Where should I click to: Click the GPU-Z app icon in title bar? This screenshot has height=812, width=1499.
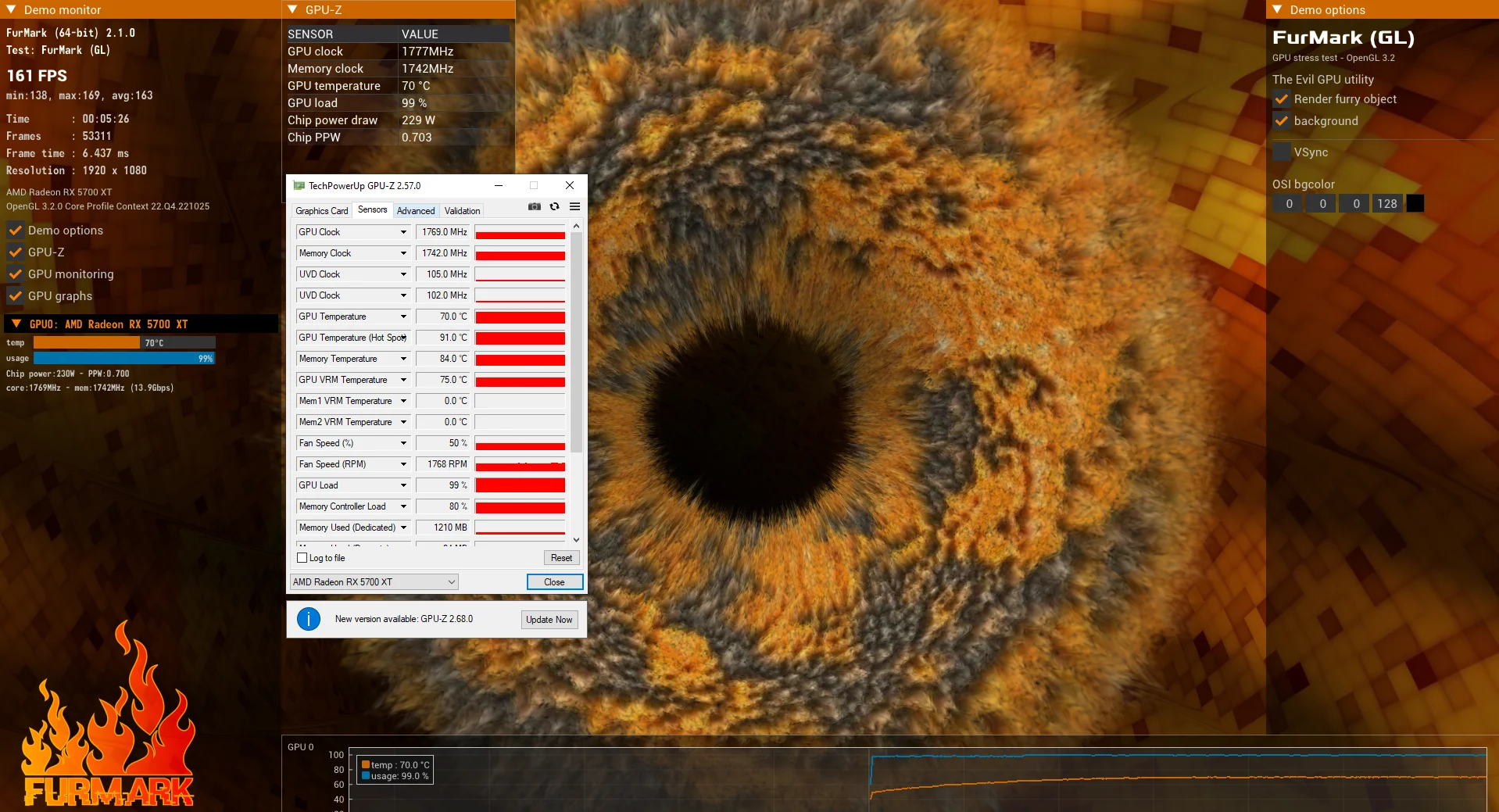coord(299,186)
